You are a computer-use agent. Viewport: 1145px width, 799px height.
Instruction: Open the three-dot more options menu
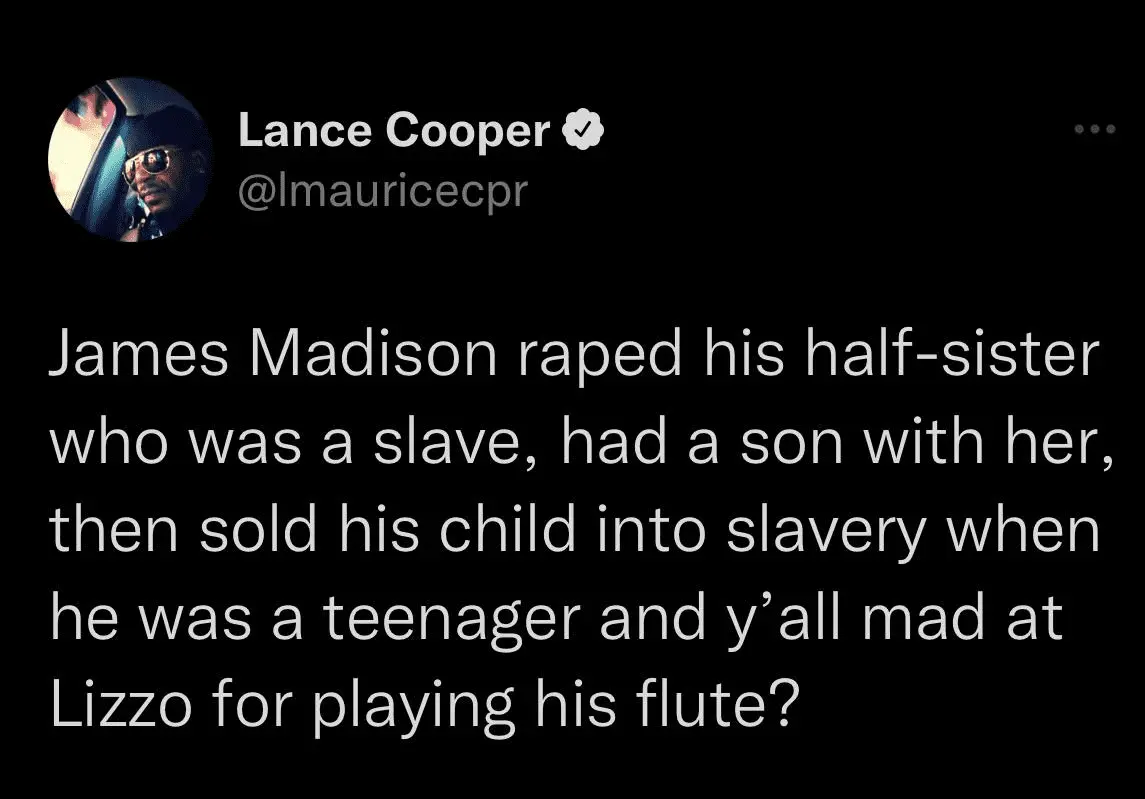pyautogui.click(x=1092, y=130)
